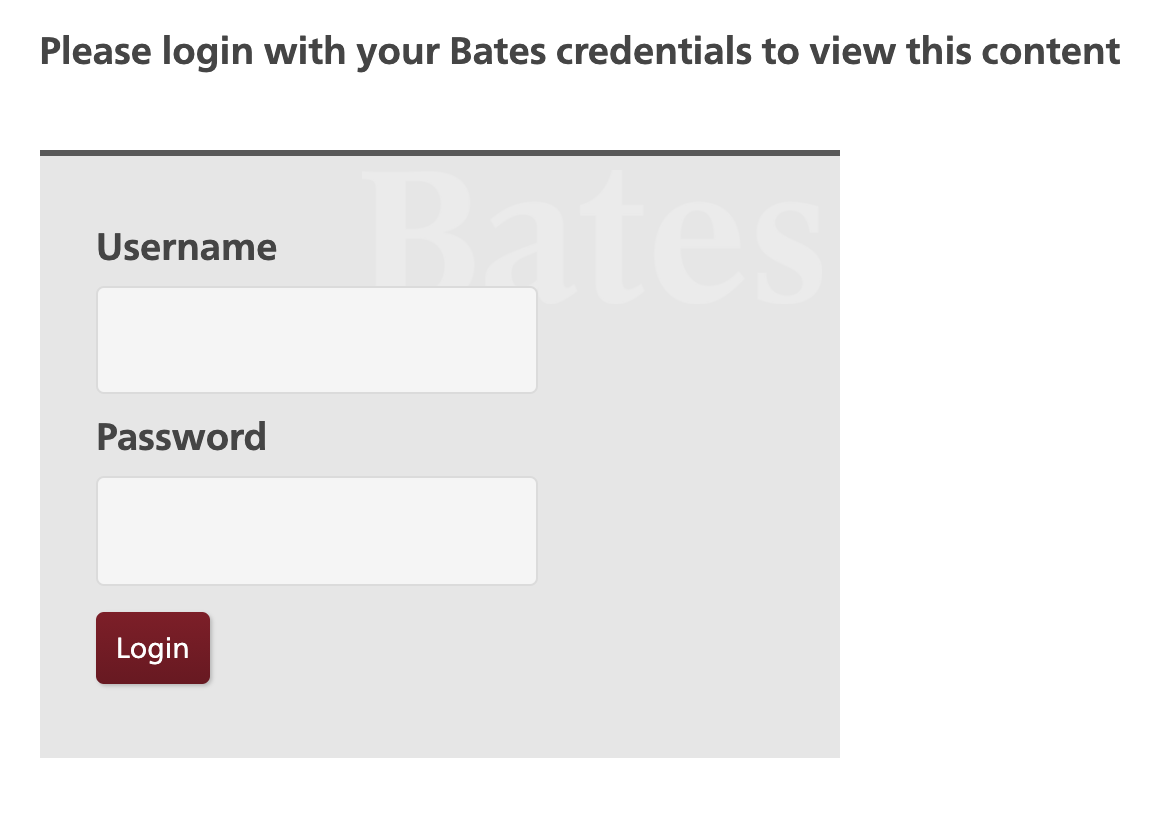Click the Password label text
This screenshot has height=822, width=1160.
click(x=181, y=436)
